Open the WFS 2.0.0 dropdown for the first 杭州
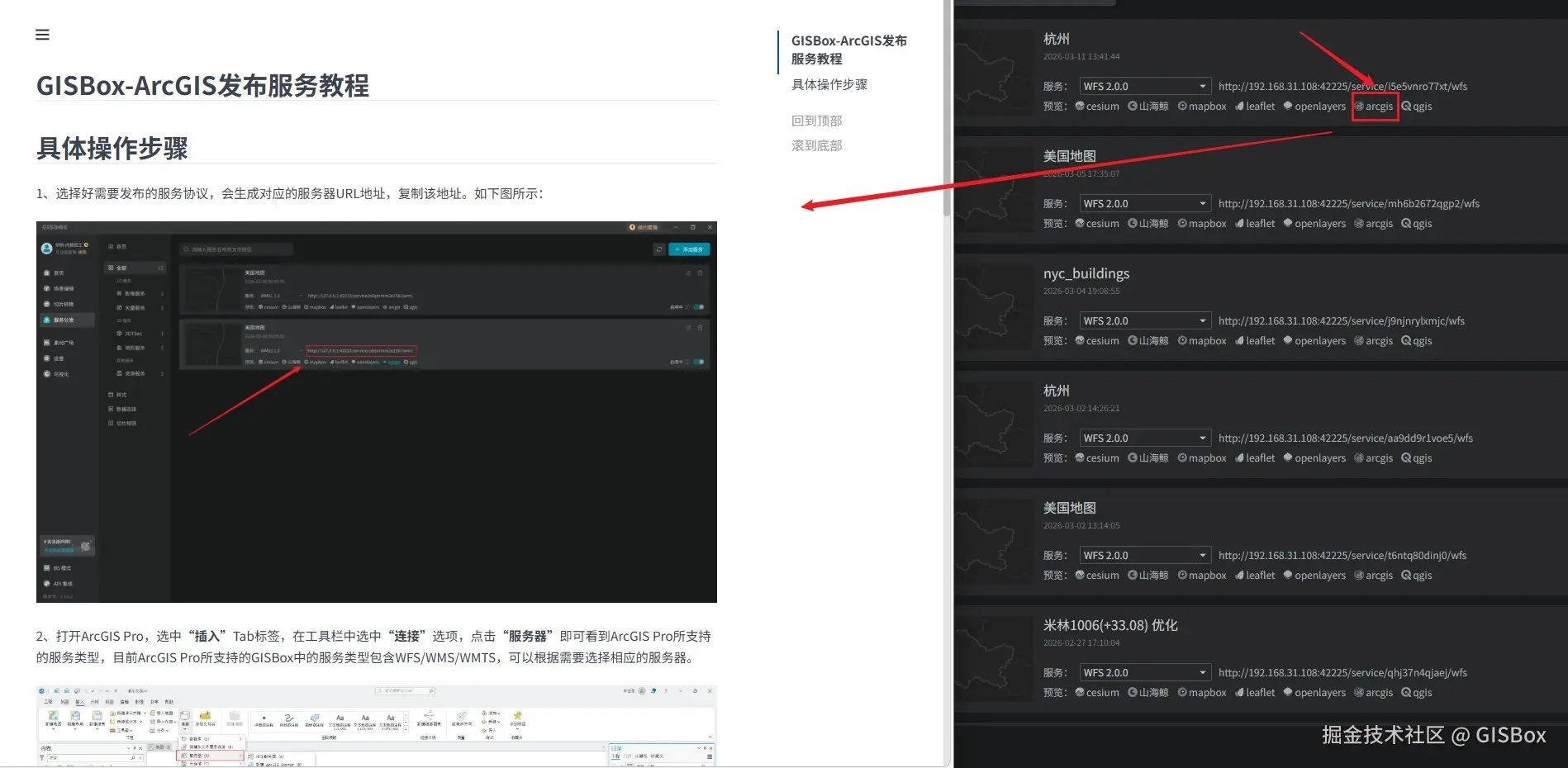Screen dimensions: 1568x768 click(x=1145, y=85)
